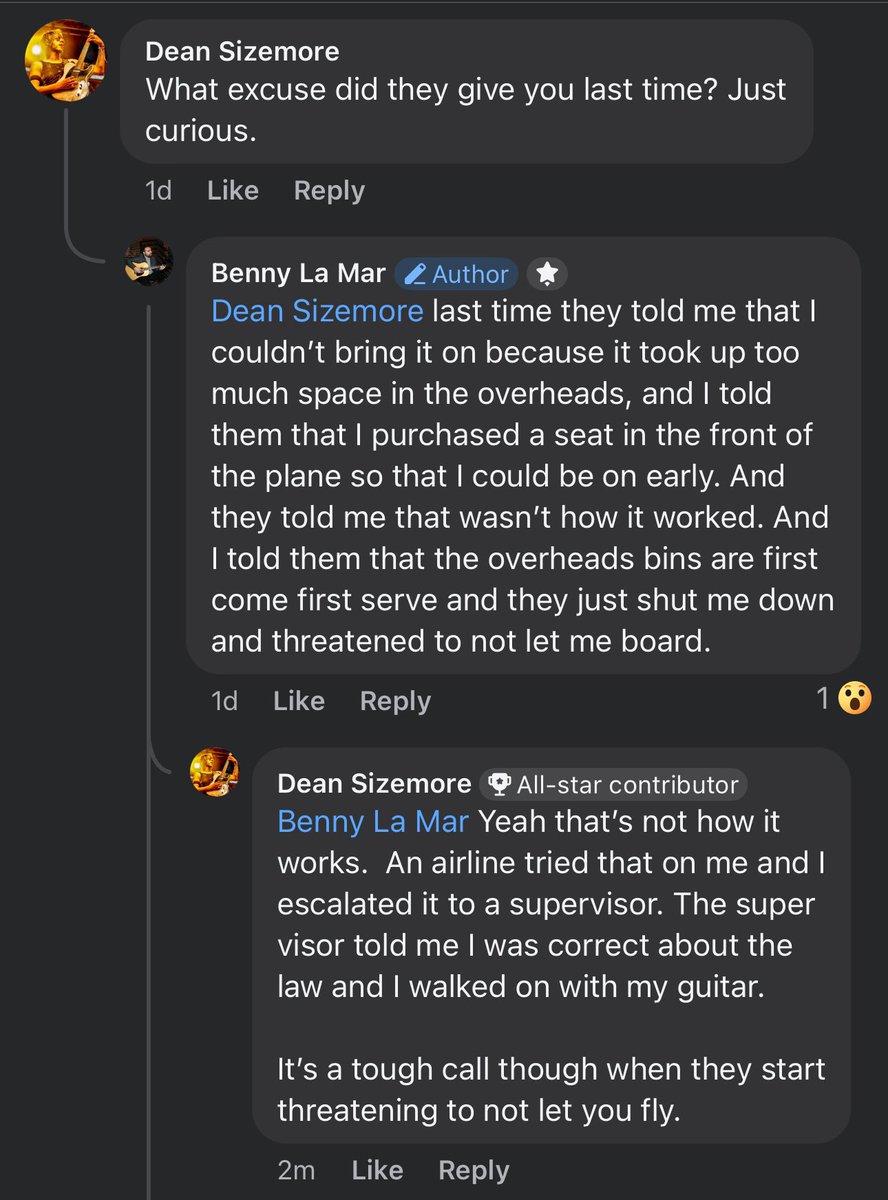
Task: Tap the 2m timestamp on last comment
Action: pyautogui.click(x=297, y=1170)
